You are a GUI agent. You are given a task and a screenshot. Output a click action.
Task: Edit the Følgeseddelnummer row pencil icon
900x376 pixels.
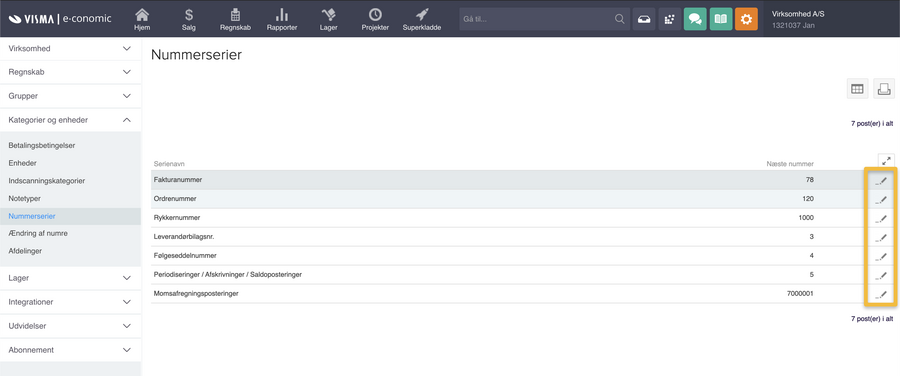click(x=881, y=257)
